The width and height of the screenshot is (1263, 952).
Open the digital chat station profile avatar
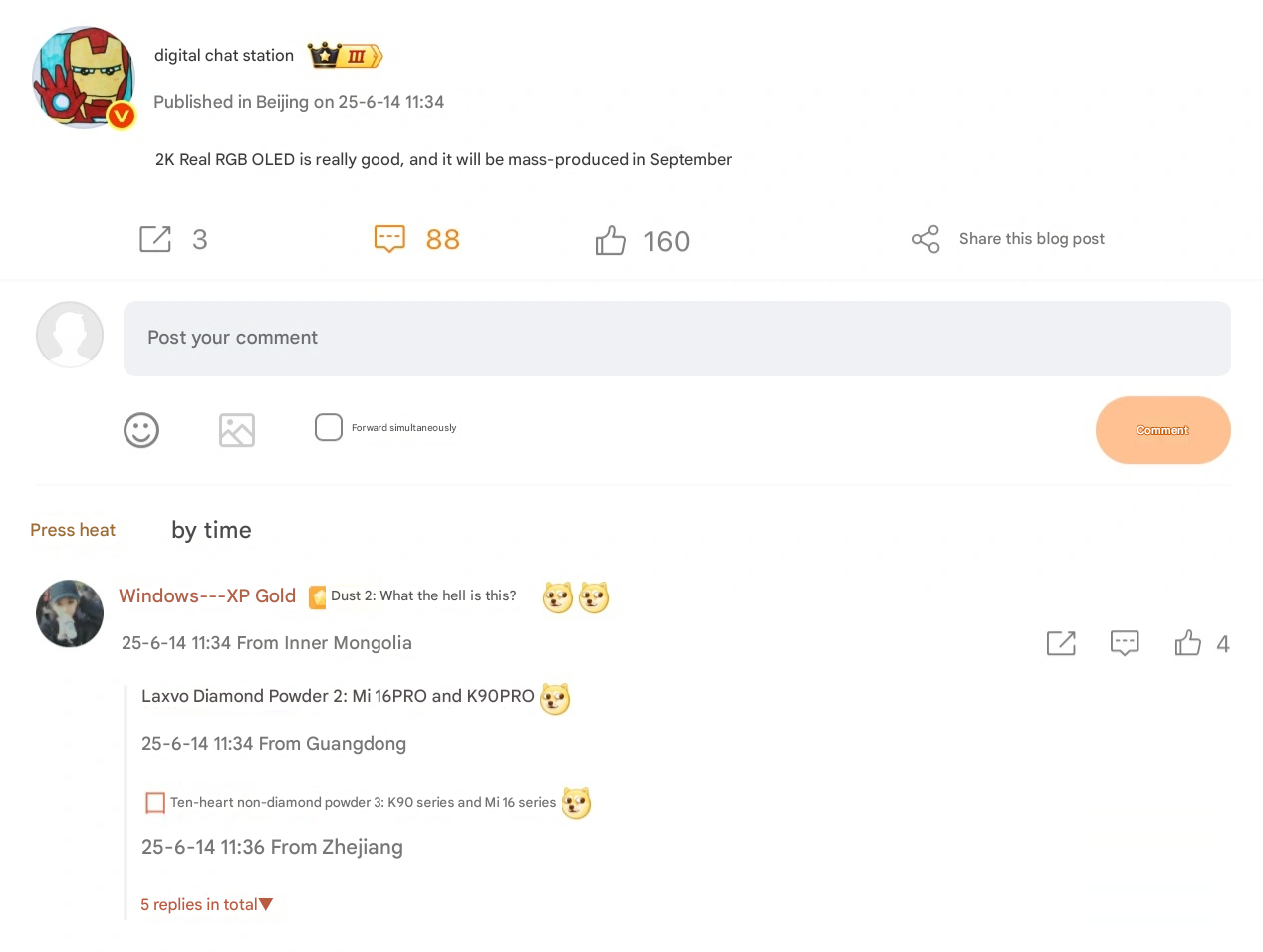[84, 78]
